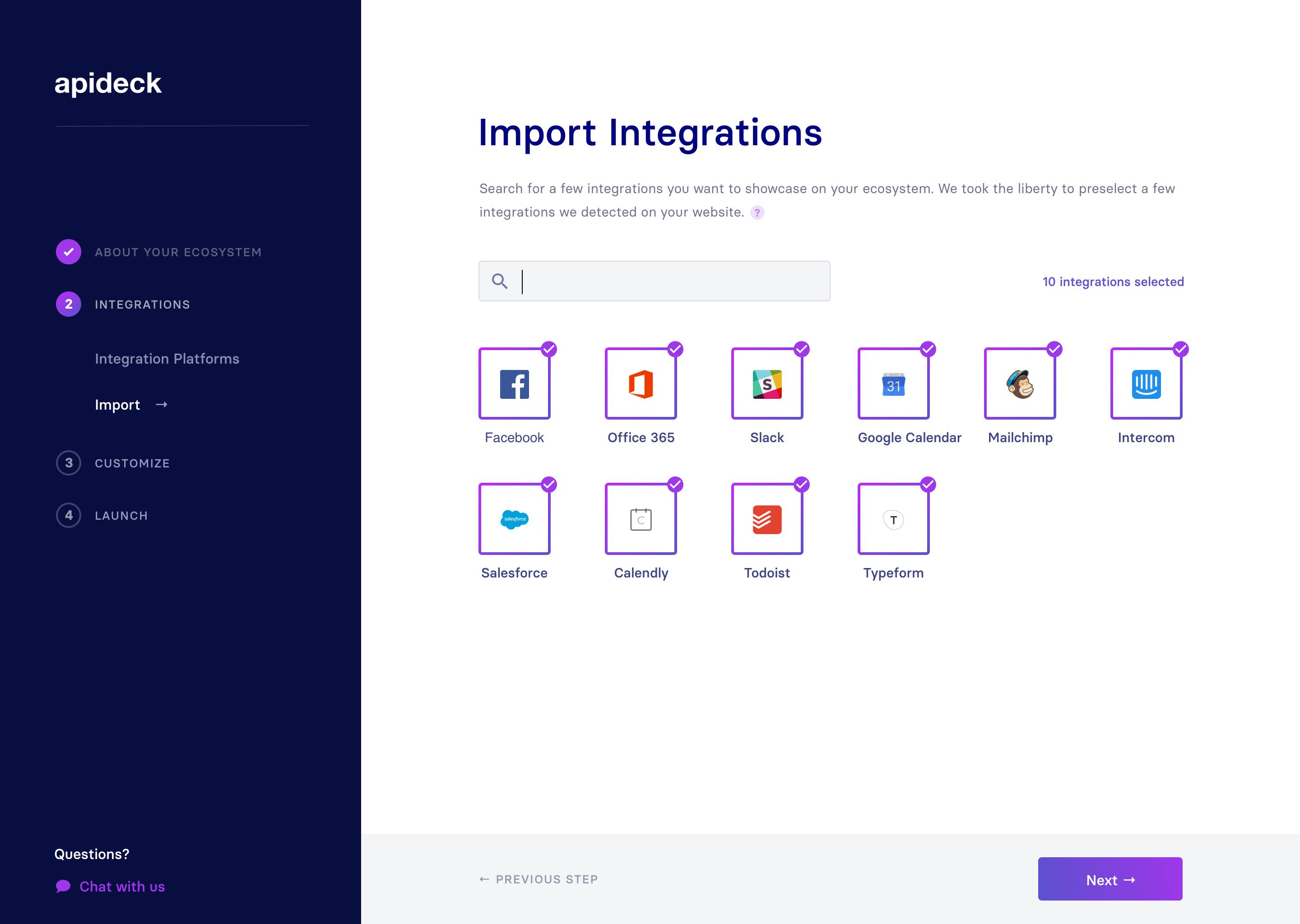Click the Office 365 label text
This screenshot has width=1300, height=924.
pos(641,438)
